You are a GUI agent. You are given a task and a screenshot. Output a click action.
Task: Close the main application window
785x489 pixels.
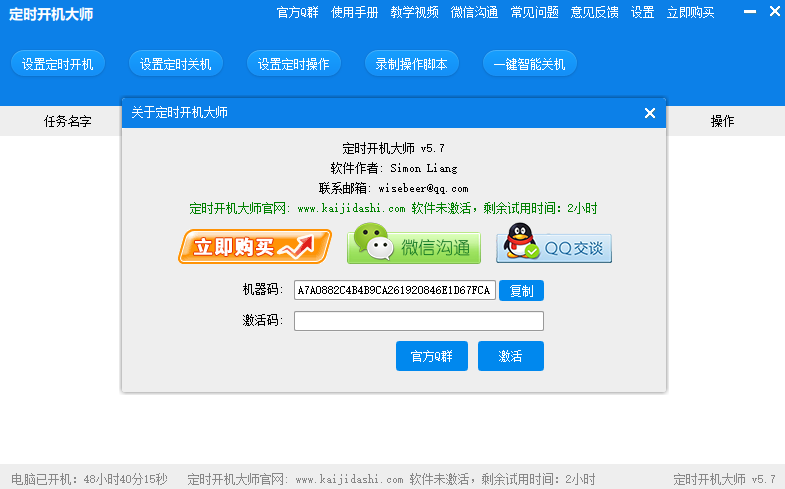pos(774,12)
